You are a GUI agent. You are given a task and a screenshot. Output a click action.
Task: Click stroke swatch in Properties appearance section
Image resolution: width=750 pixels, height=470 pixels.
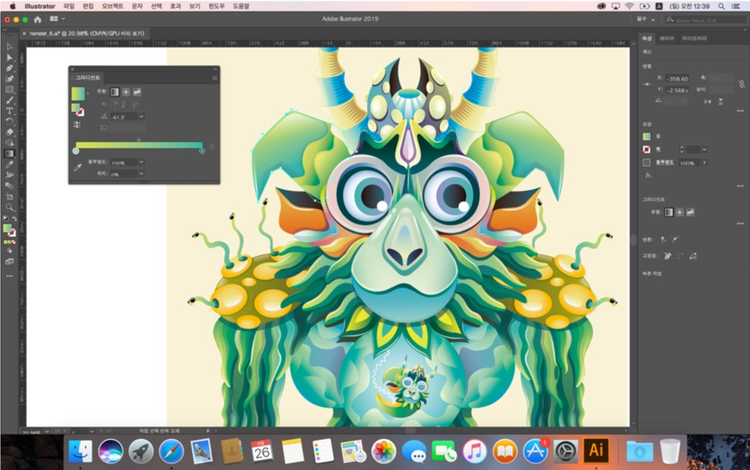pos(647,150)
